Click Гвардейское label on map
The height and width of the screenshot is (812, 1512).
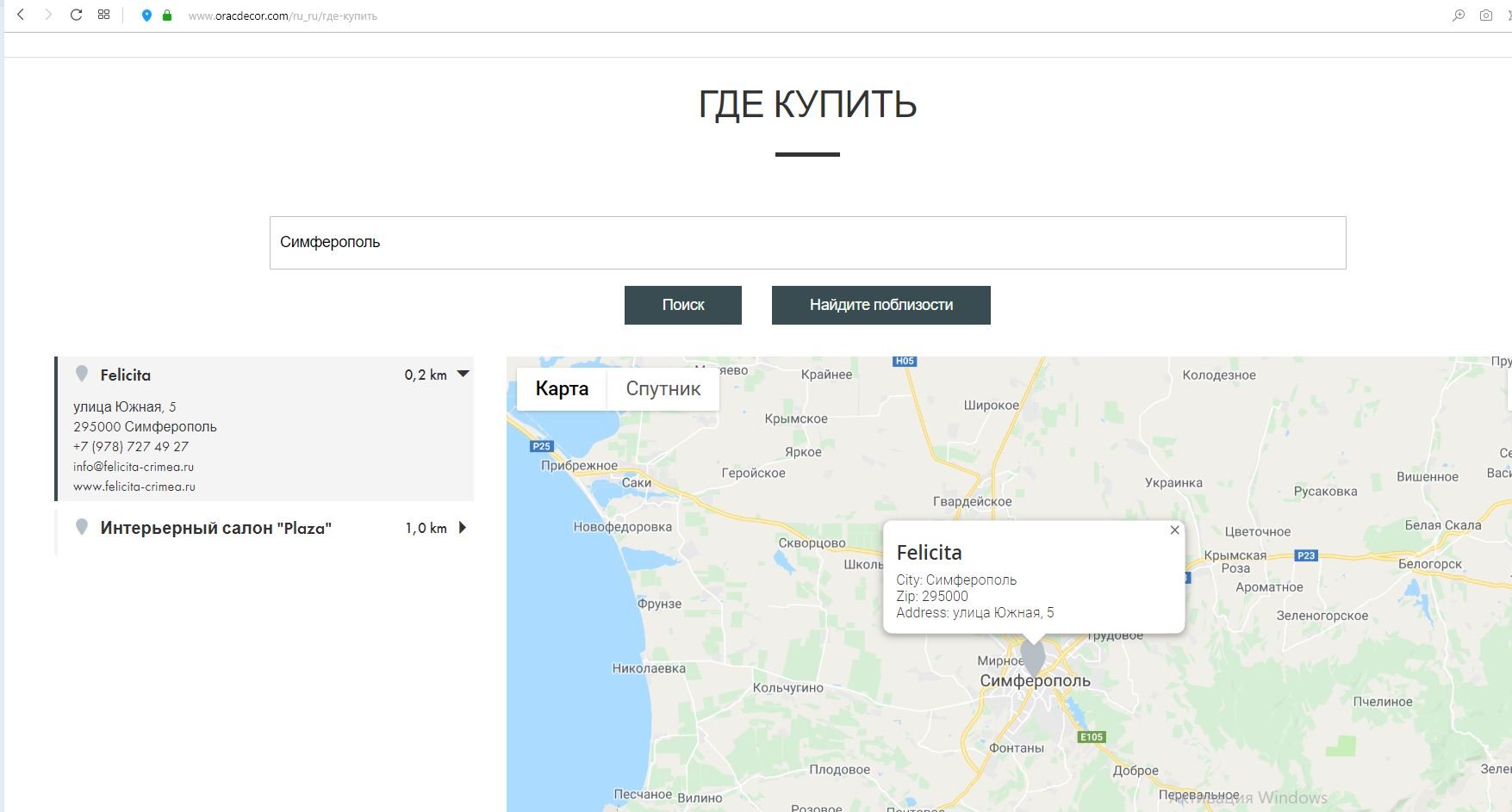click(x=973, y=501)
